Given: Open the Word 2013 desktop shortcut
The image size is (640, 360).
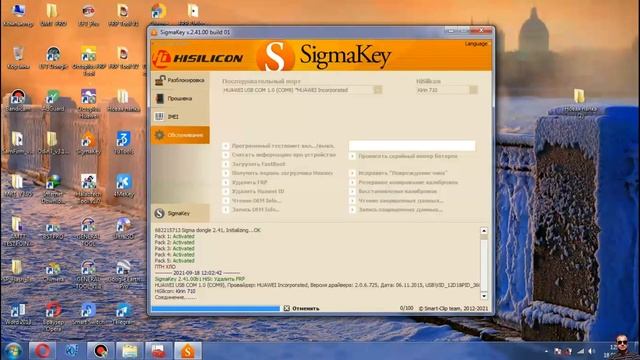Looking at the screenshot, I should click(x=18, y=314).
